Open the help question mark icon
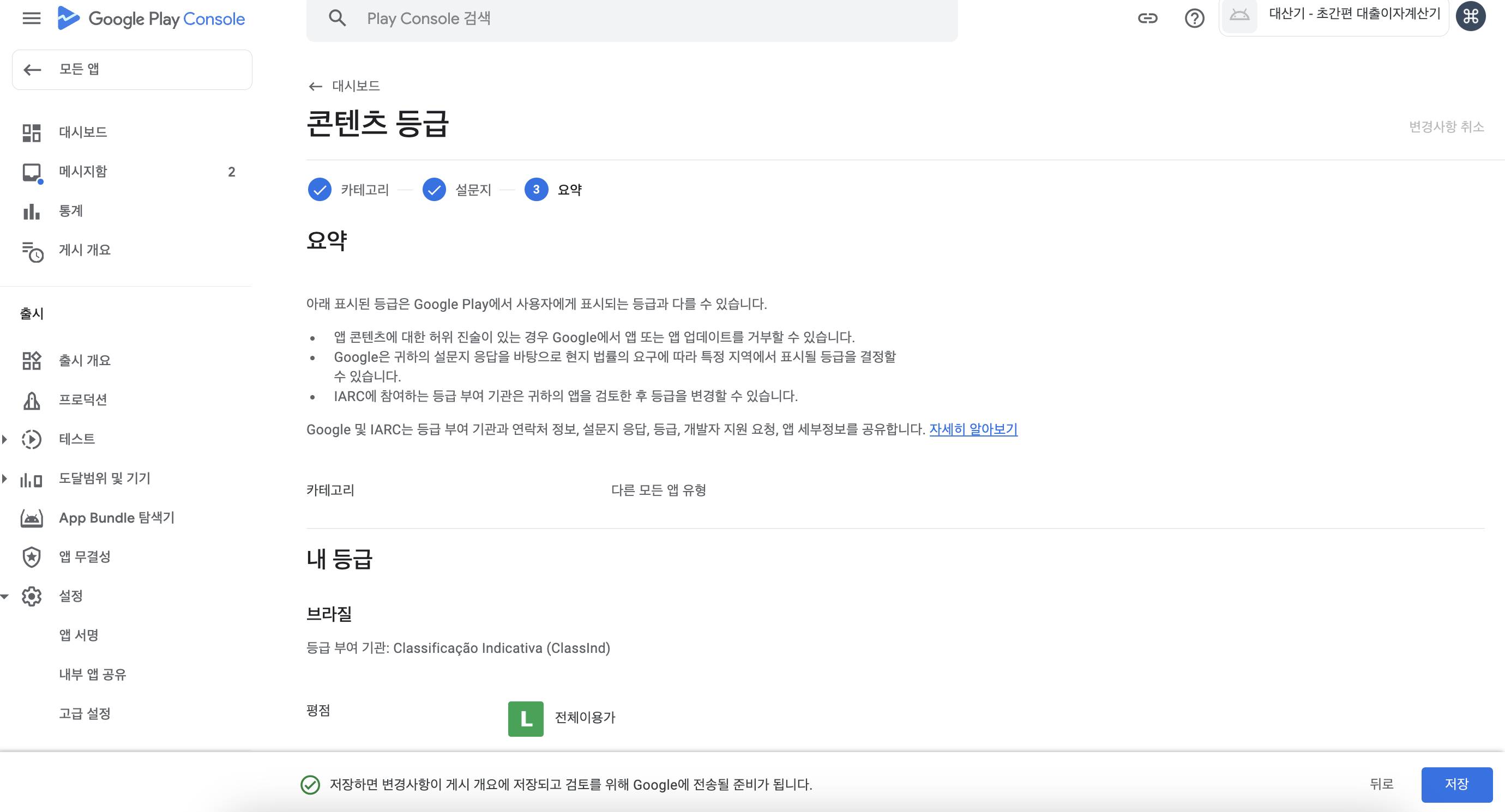Screen dimensions: 1505x812 1194,19
